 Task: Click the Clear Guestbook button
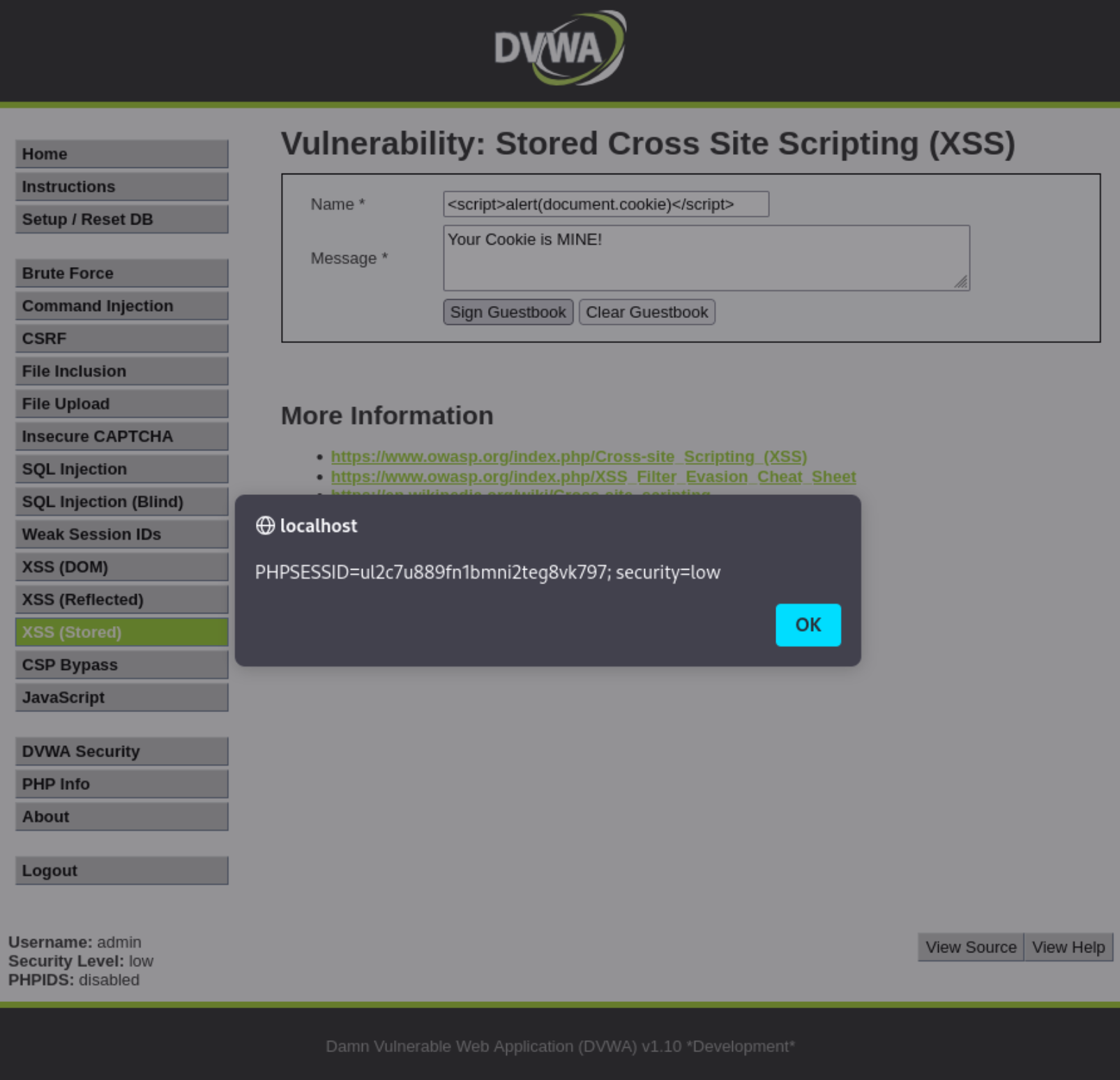[x=647, y=312]
